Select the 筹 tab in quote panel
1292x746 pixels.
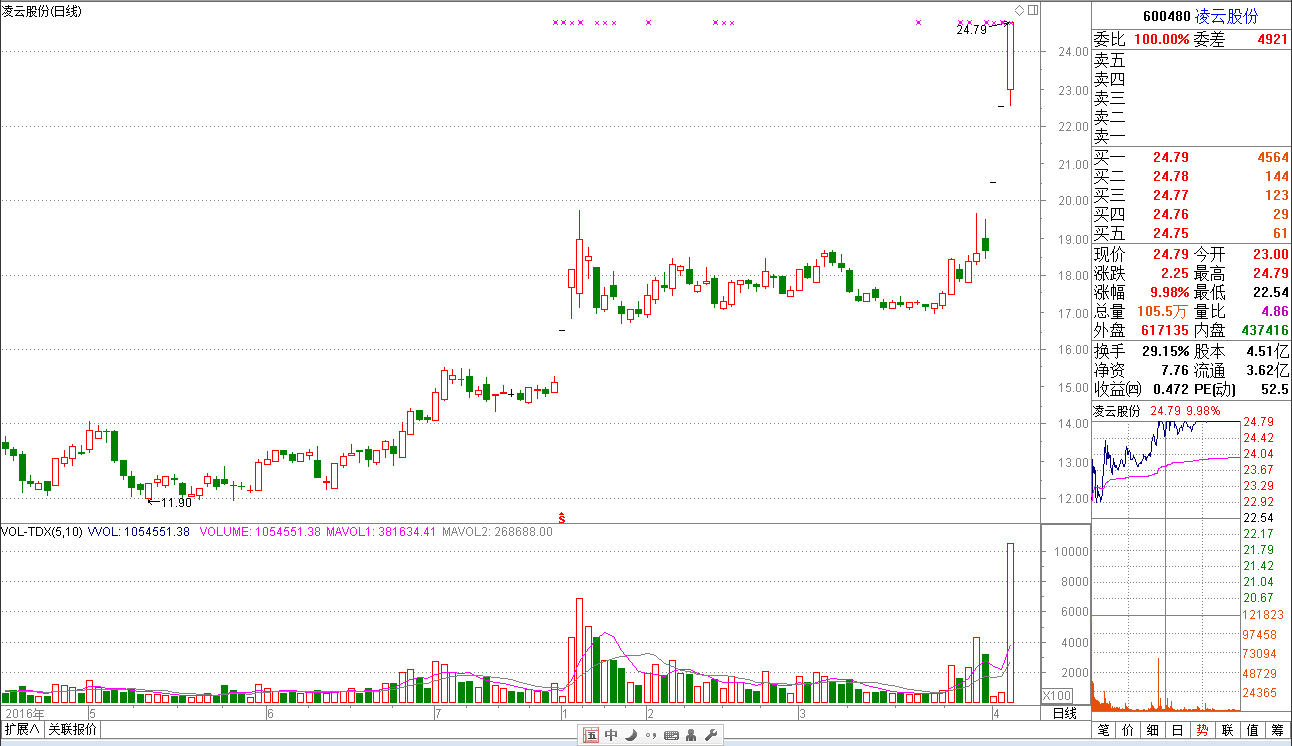click(1278, 730)
